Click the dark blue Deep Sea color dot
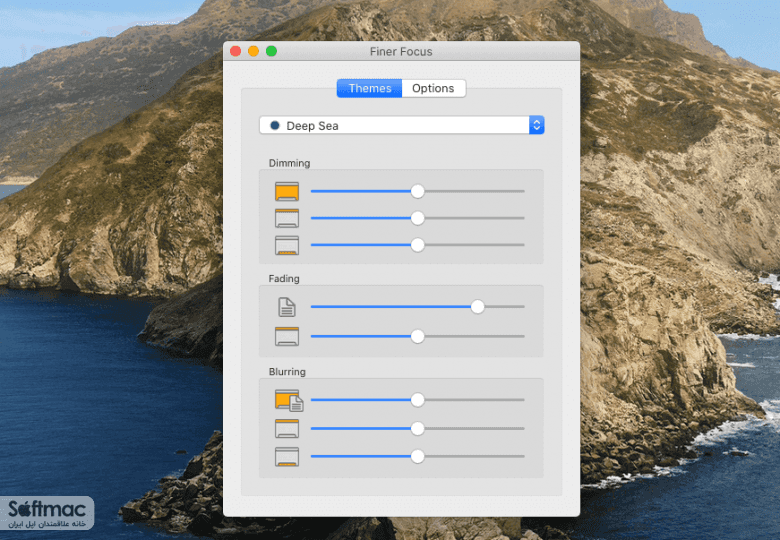The height and width of the screenshot is (540, 780). pyautogui.click(x=275, y=125)
